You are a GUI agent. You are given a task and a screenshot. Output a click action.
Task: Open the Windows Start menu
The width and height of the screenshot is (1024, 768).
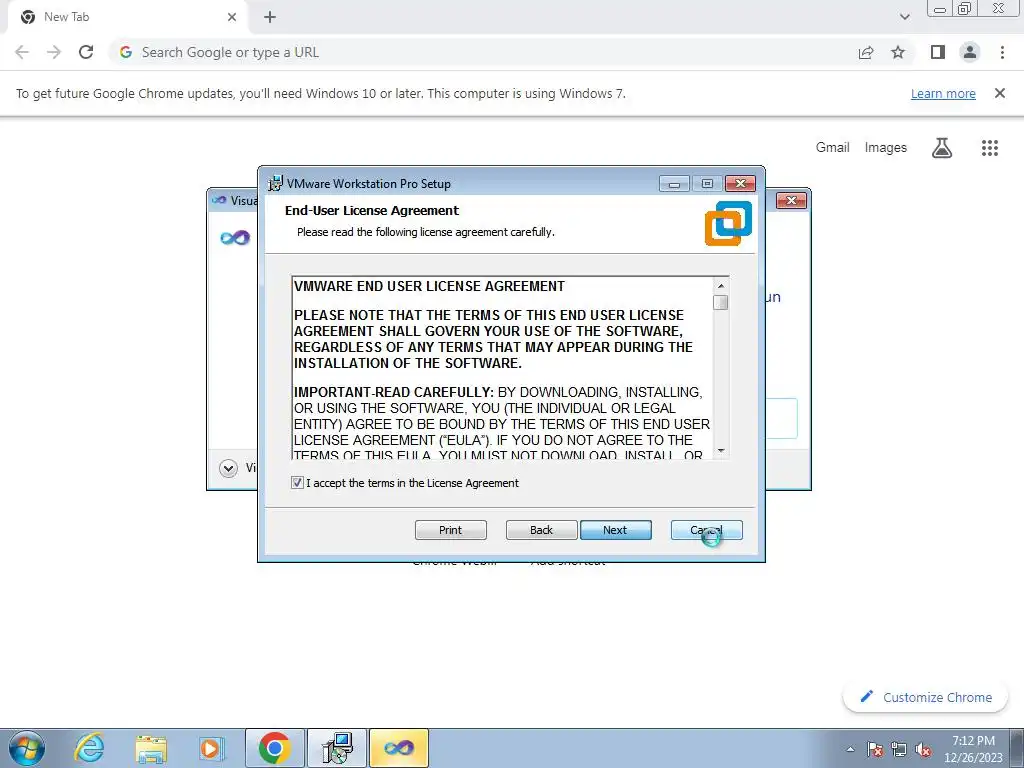[x=27, y=748]
